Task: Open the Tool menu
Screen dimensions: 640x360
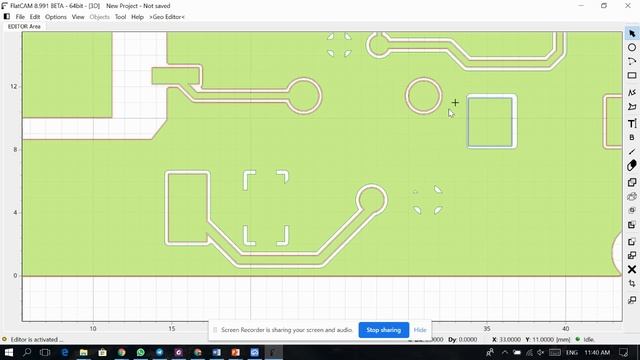Action: click(120, 17)
